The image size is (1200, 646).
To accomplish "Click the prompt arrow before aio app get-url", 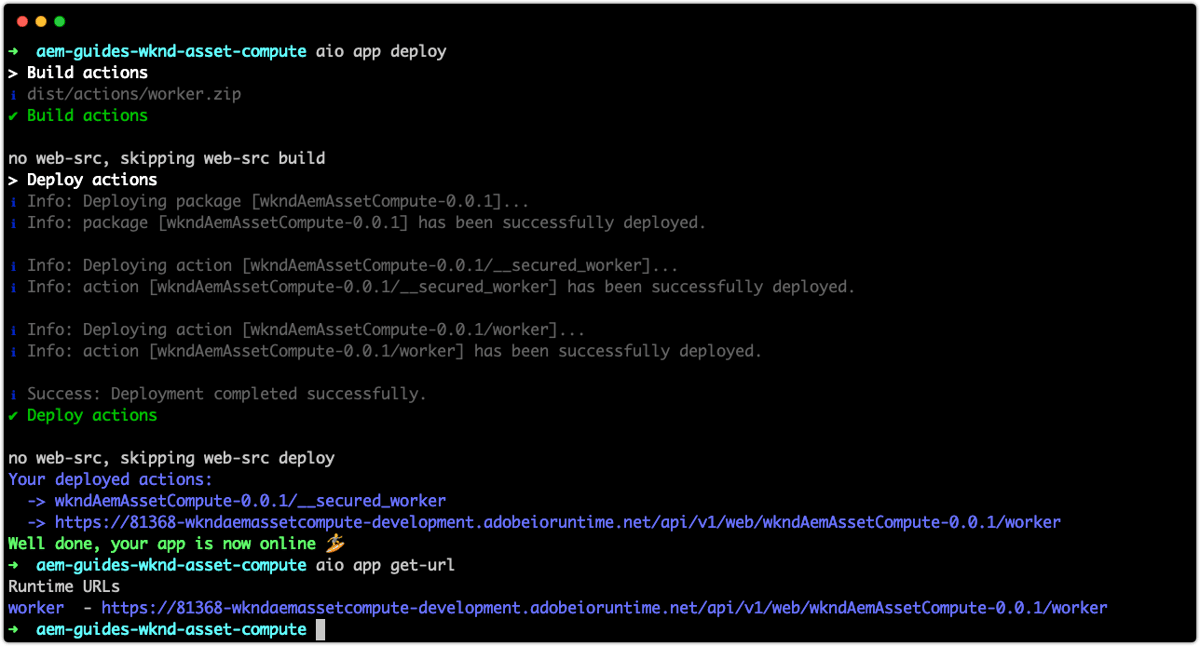I will click(13, 564).
